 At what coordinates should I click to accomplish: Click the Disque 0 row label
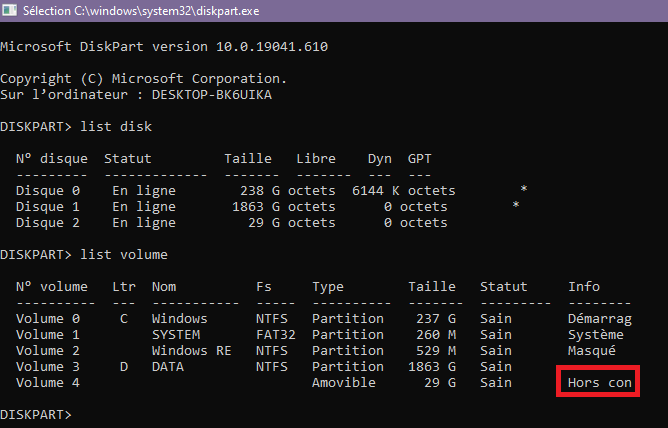coord(44,191)
